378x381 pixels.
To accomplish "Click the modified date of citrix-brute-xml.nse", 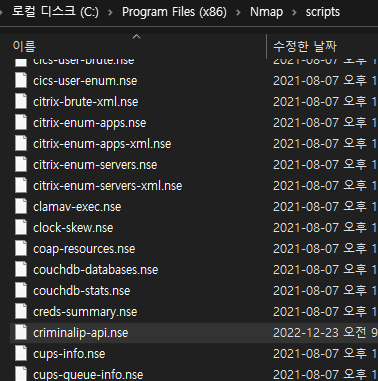I will [x=325, y=102].
